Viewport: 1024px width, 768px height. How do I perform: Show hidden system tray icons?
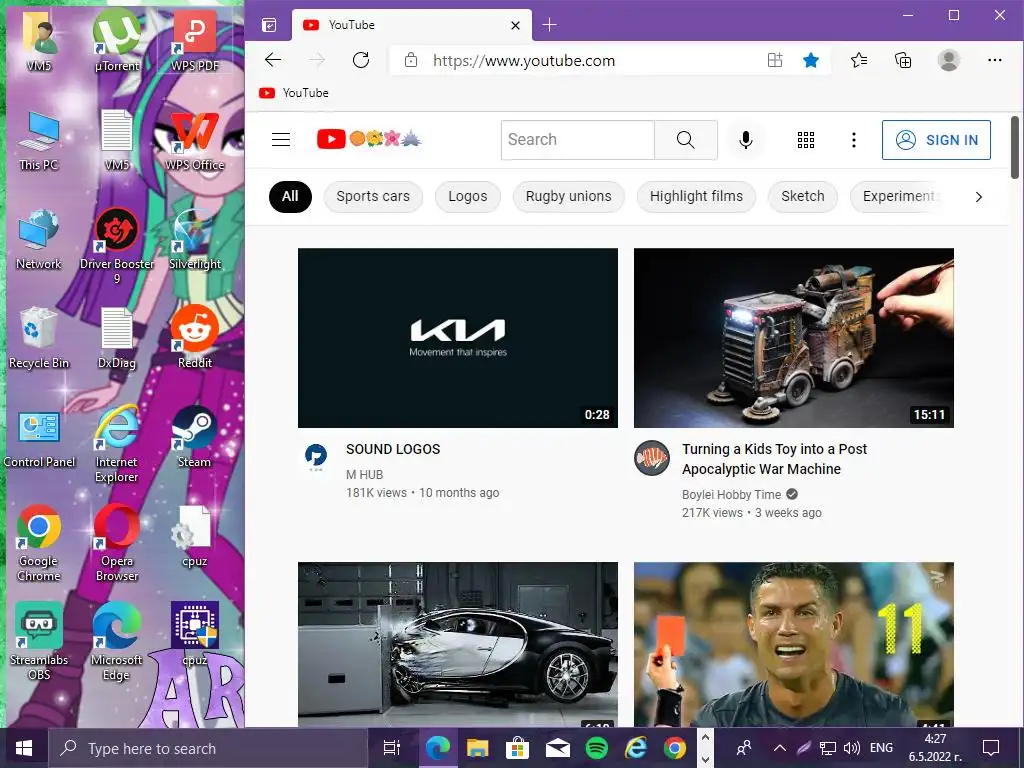[779, 748]
